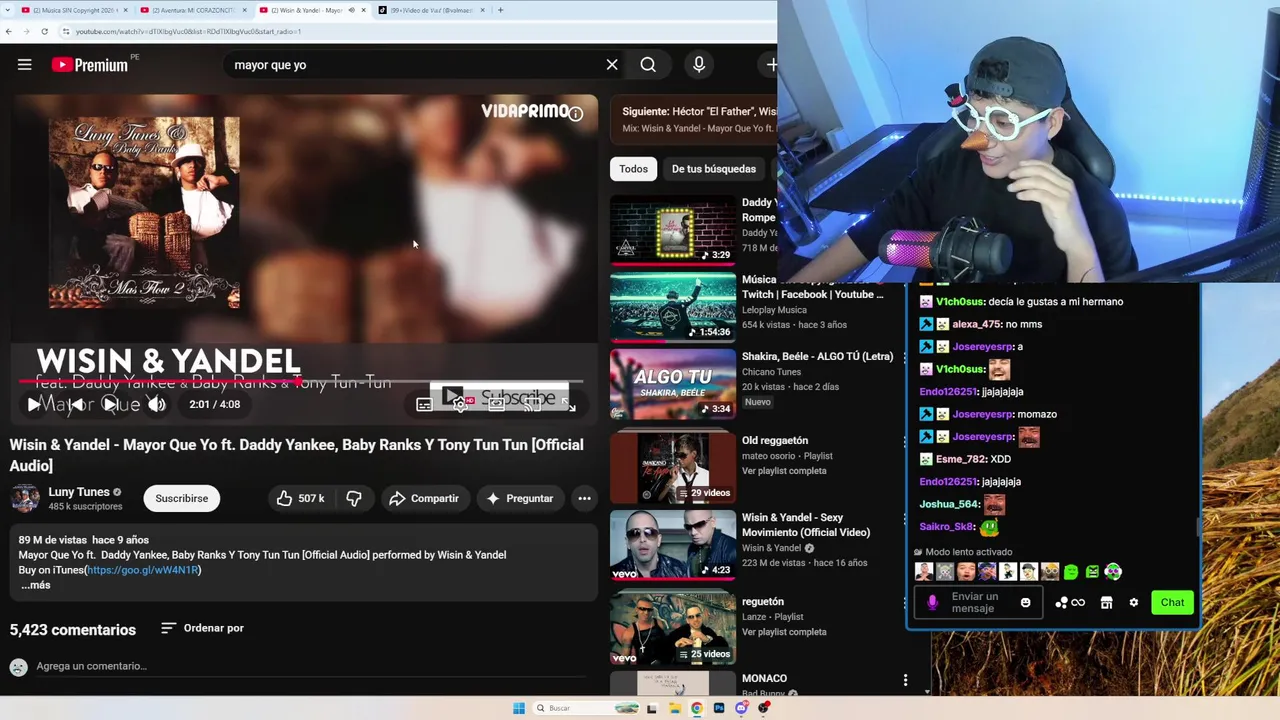Close the Wisin & Yandel browser tab
The height and width of the screenshot is (720, 1280).
(x=363, y=10)
